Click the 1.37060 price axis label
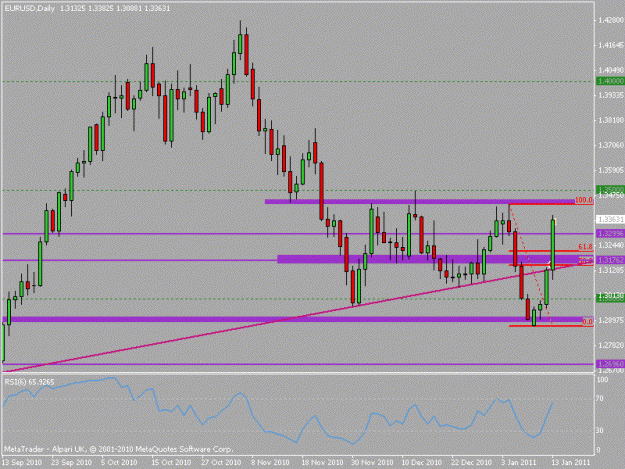 click(x=611, y=145)
